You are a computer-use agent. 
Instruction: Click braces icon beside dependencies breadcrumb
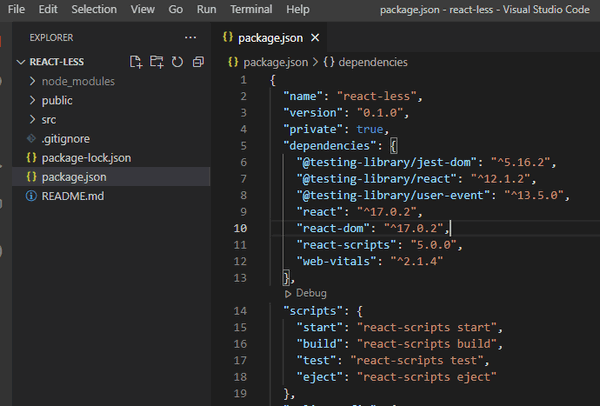(x=329, y=62)
